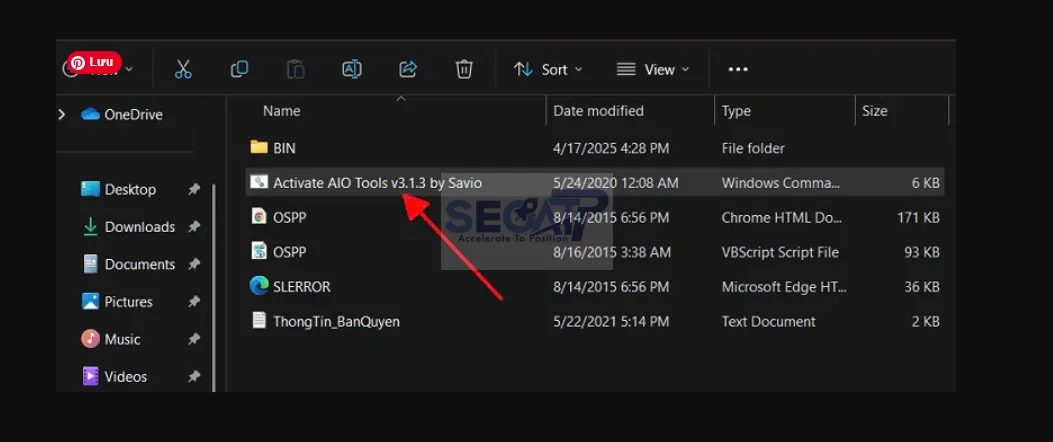Image resolution: width=1053 pixels, height=442 pixels.
Task: Open Videos in quick access
Action: 114,377
